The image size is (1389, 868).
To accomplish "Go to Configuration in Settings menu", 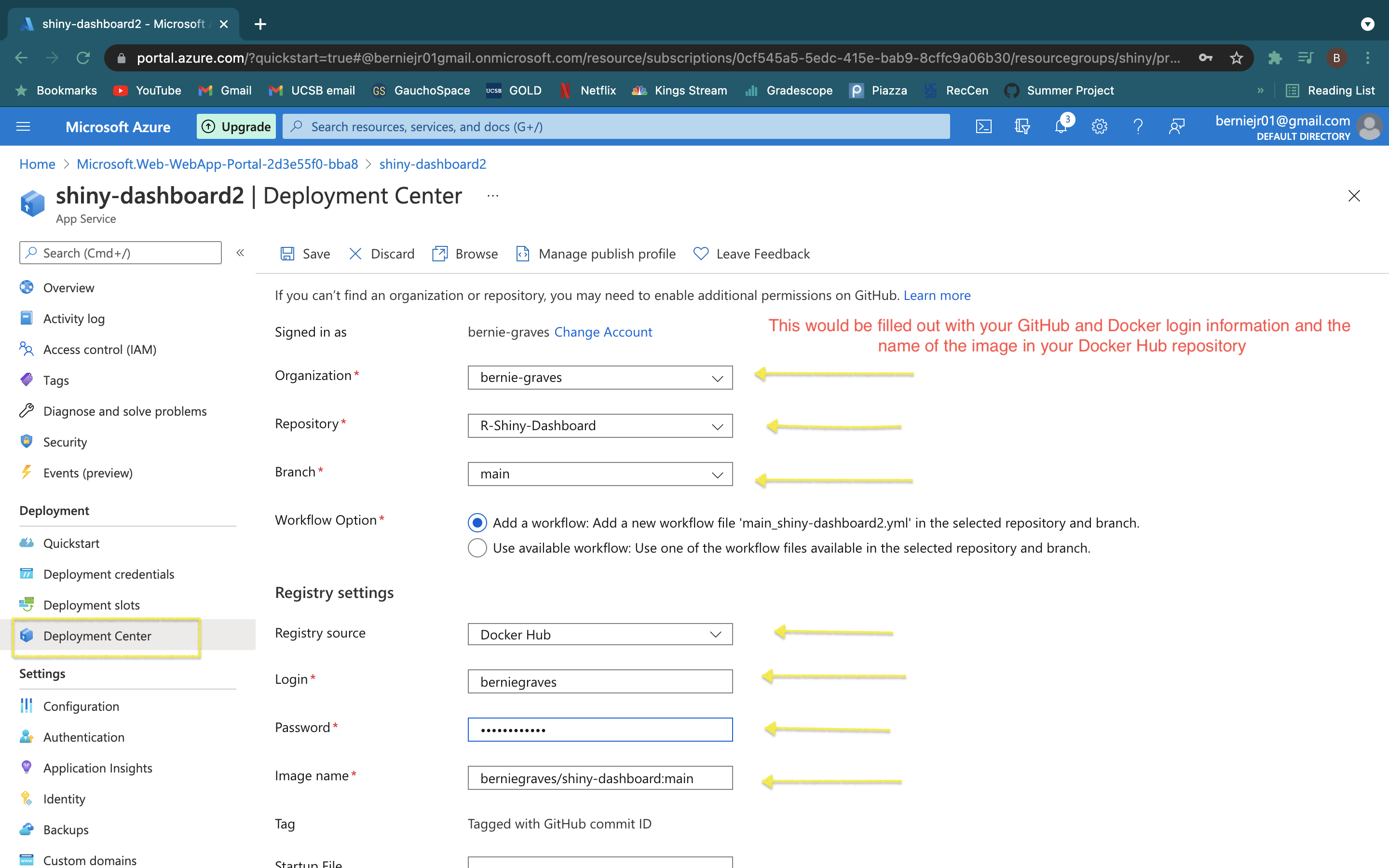I will pos(81,706).
